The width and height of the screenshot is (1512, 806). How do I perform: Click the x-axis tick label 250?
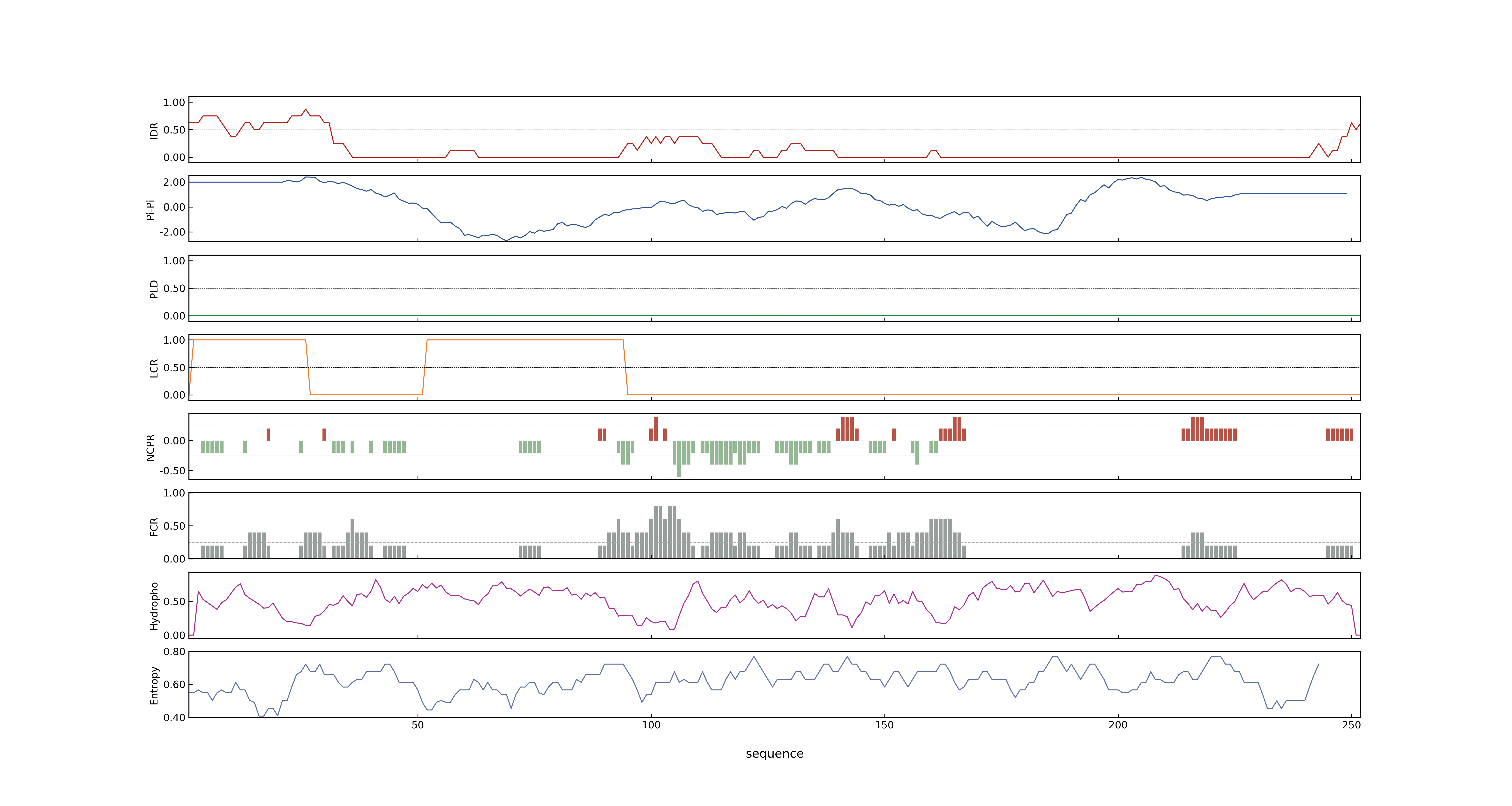pyautogui.click(x=1351, y=725)
